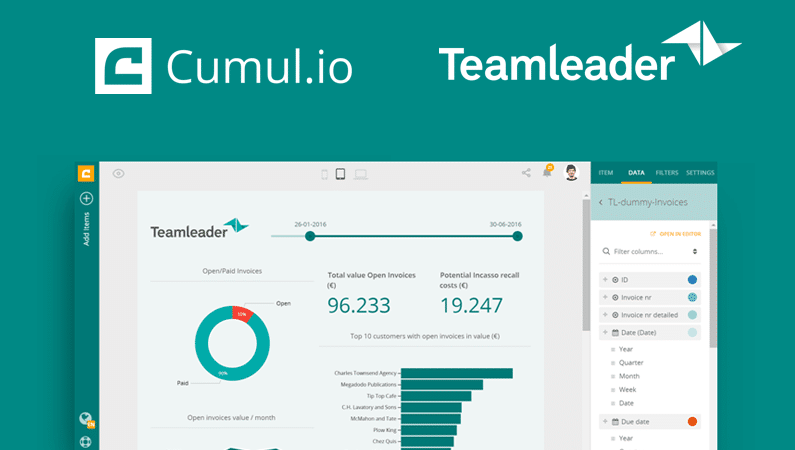795x450 pixels.
Task: Click the 96.233 open invoices value
Action: point(358,306)
